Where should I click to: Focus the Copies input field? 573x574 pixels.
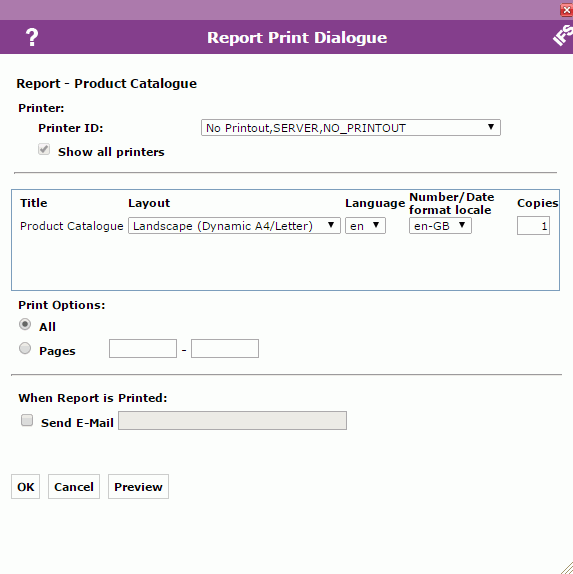pos(533,226)
